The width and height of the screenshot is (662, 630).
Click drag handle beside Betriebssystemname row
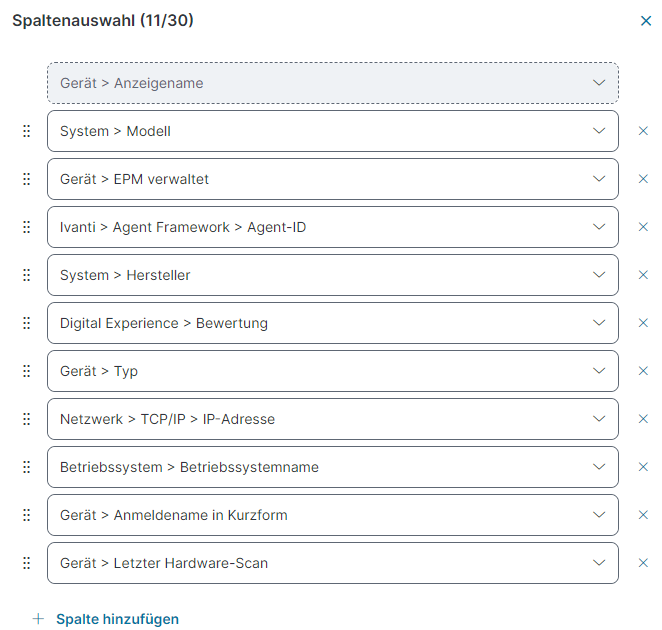27,467
